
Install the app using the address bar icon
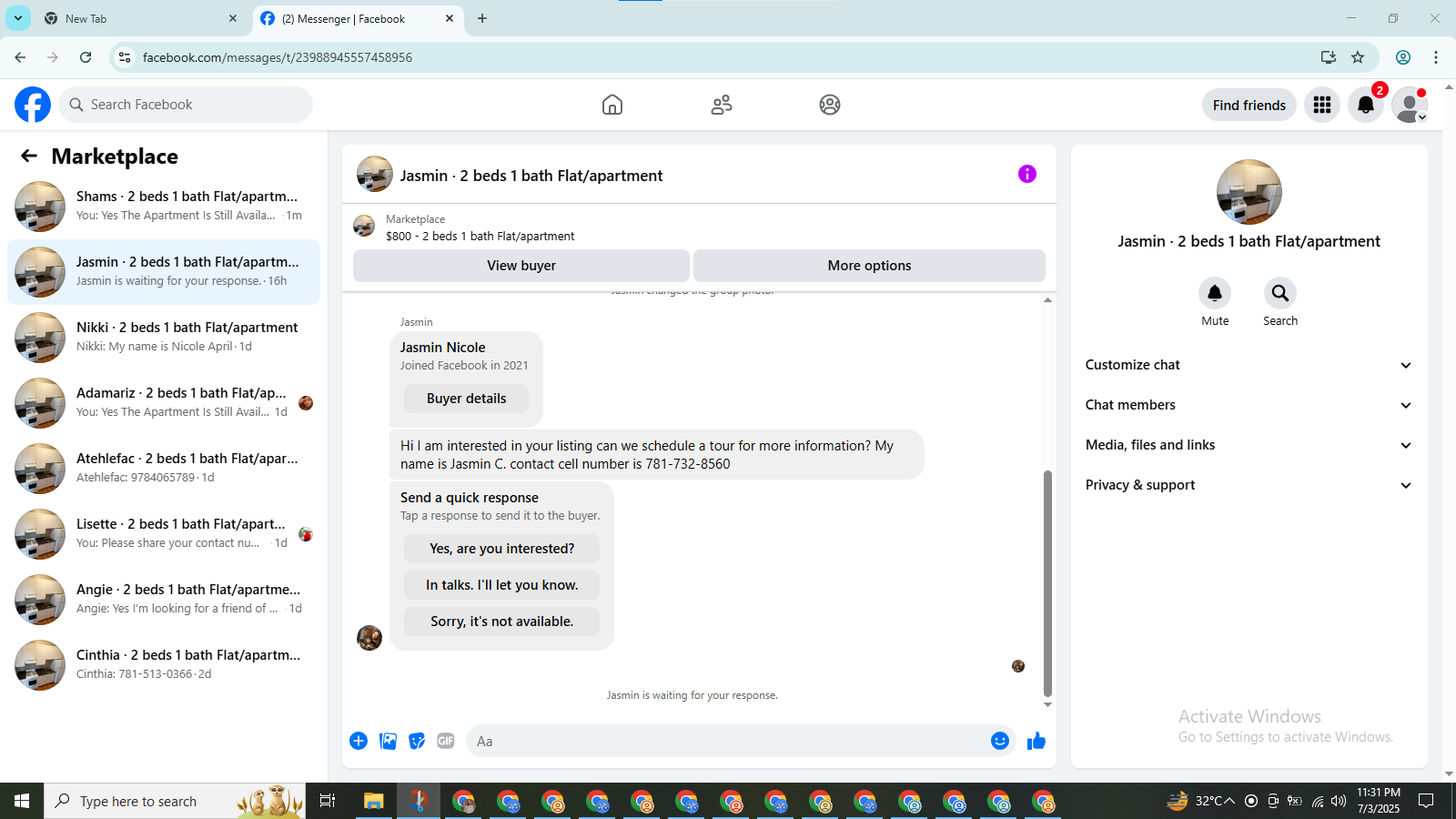click(x=1329, y=57)
